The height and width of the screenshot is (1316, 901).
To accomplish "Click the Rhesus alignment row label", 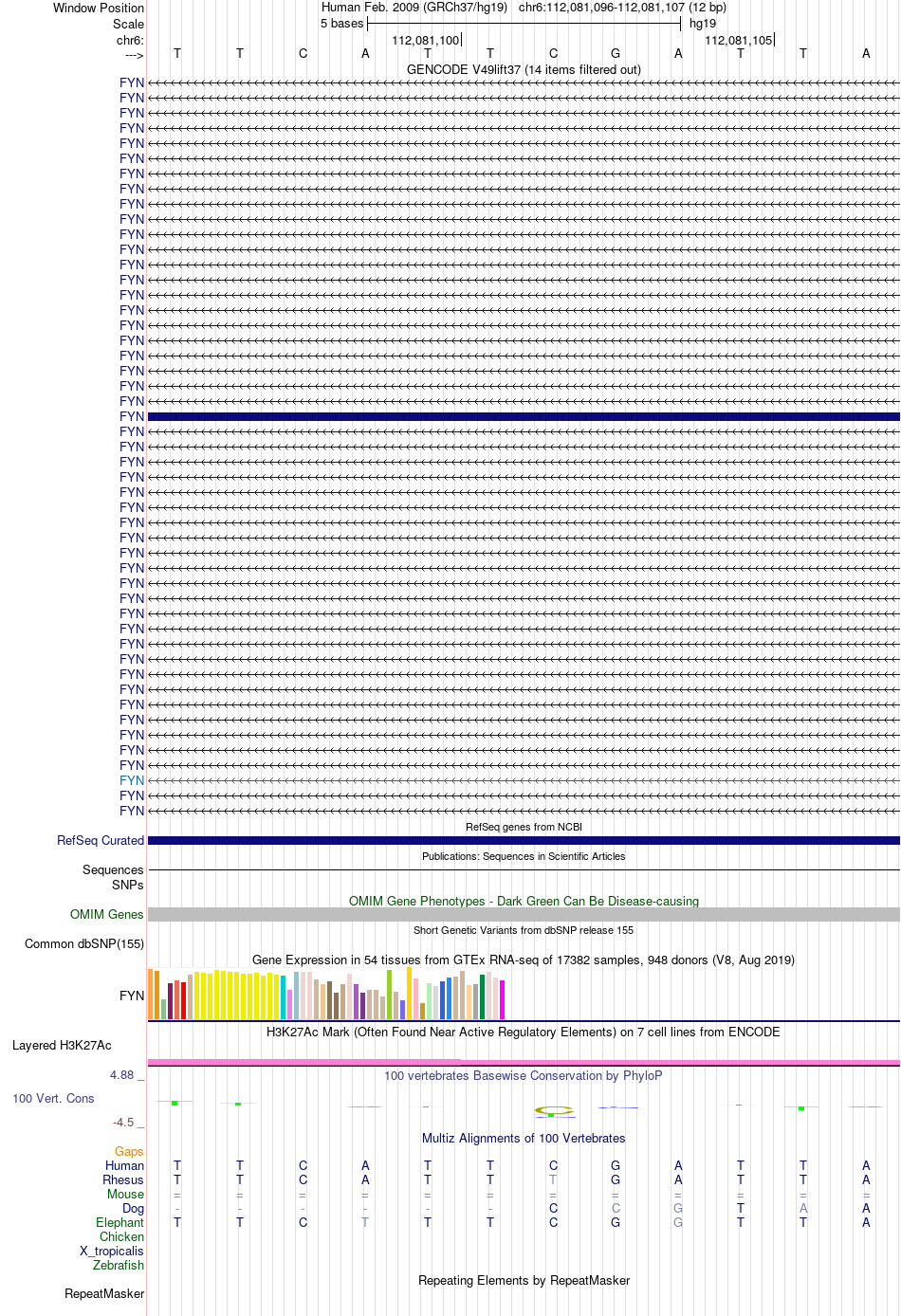I will [123, 1179].
